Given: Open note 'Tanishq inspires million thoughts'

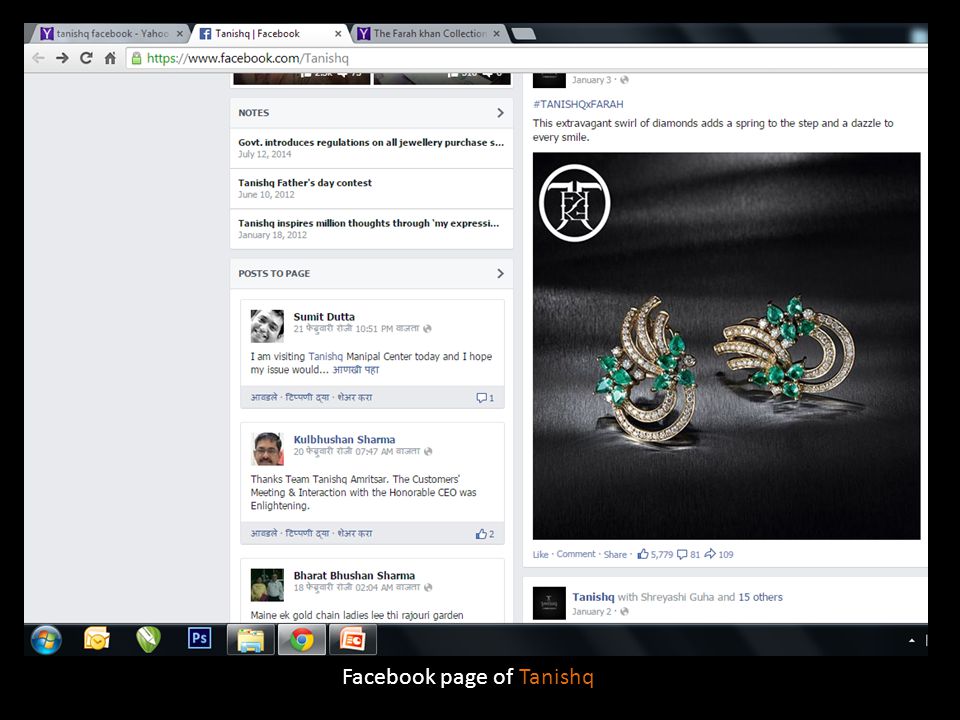Looking at the screenshot, I should click(x=369, y=223).
